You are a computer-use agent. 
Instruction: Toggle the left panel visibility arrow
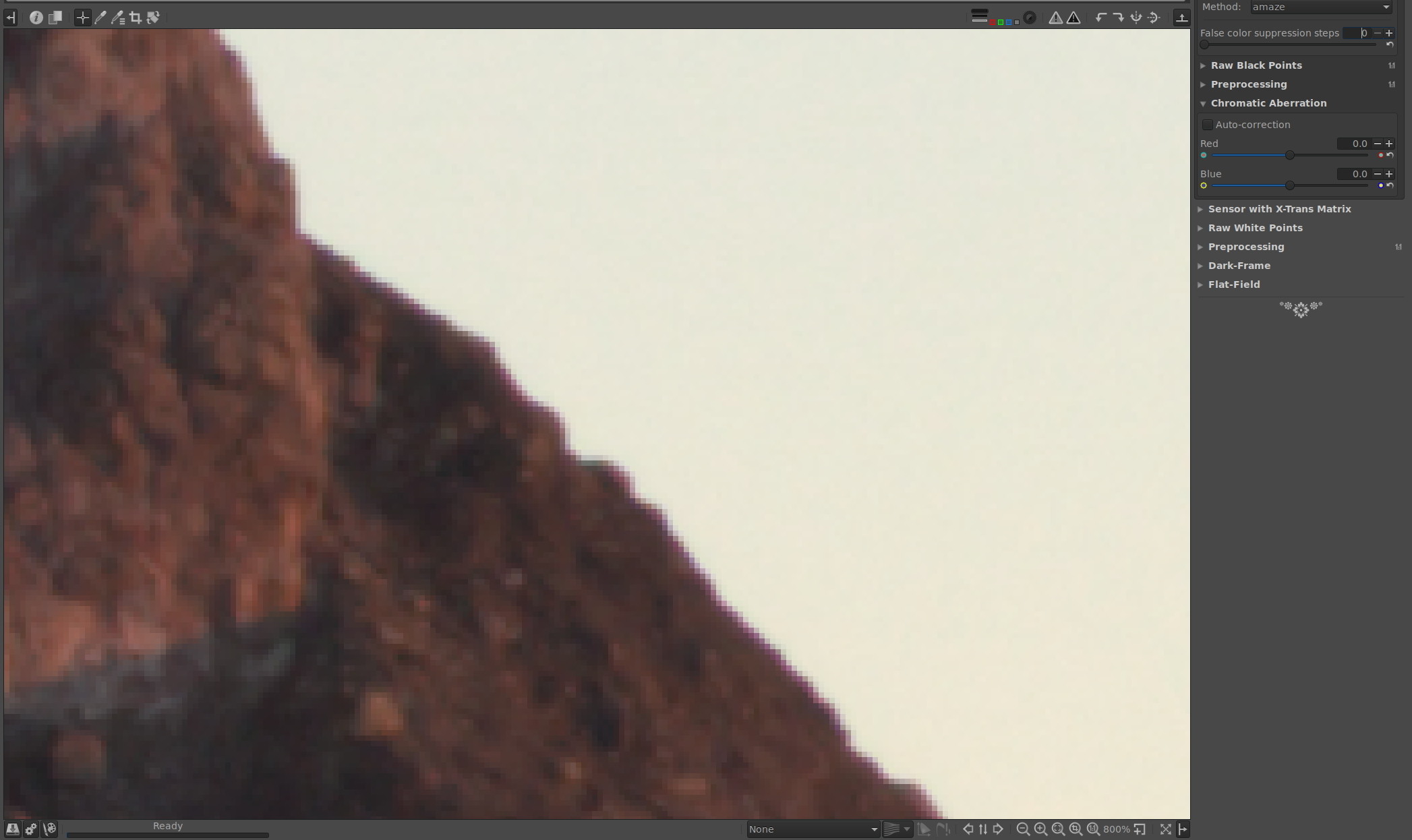pyautogui.click(x=11, y=18)
